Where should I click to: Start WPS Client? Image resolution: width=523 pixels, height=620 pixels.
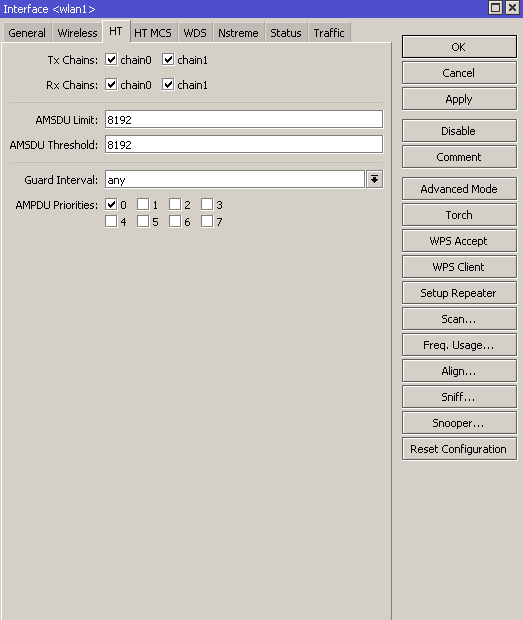459,267
